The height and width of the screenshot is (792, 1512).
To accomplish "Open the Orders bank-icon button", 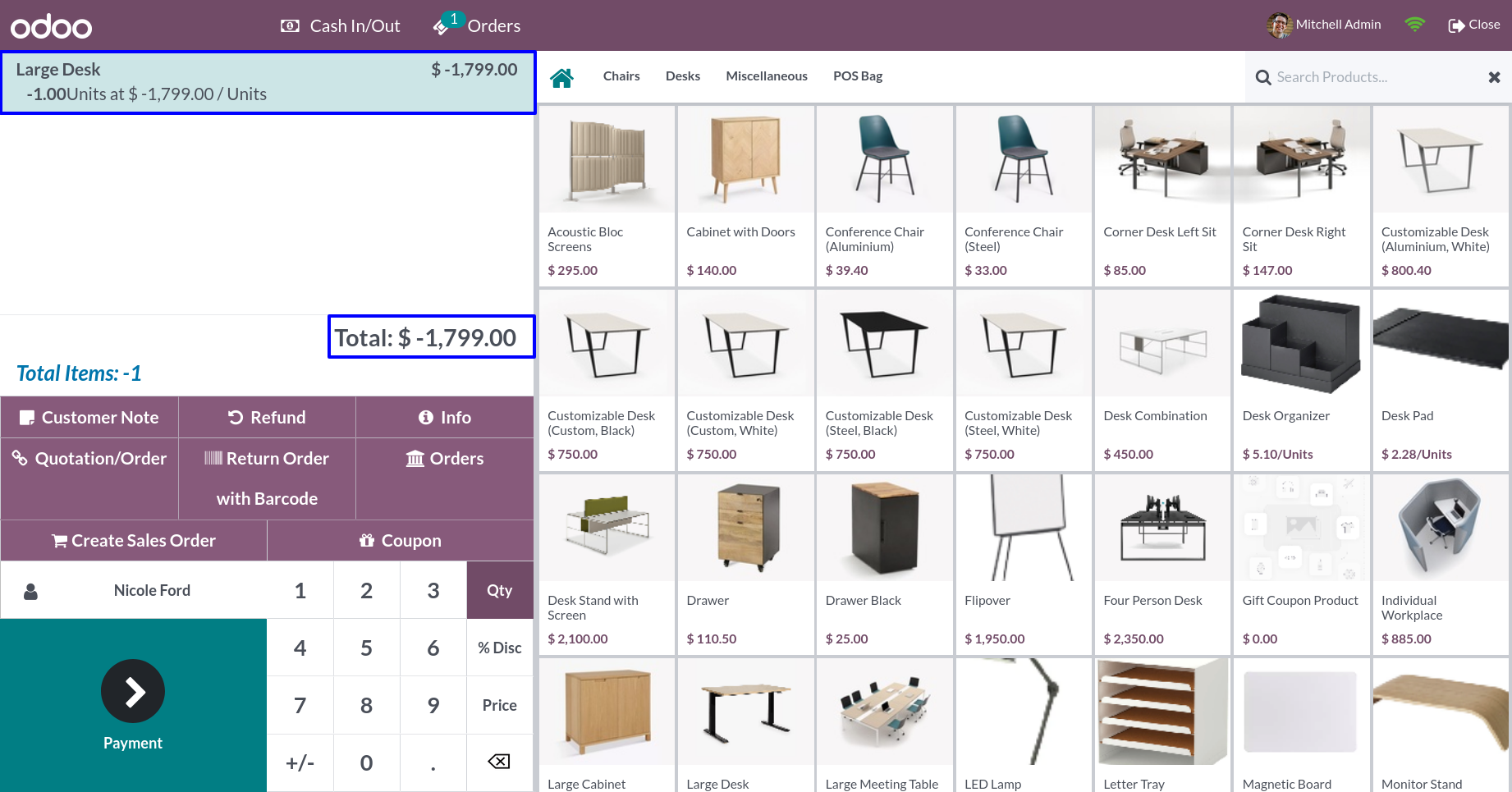I will [x=445, y=478].
